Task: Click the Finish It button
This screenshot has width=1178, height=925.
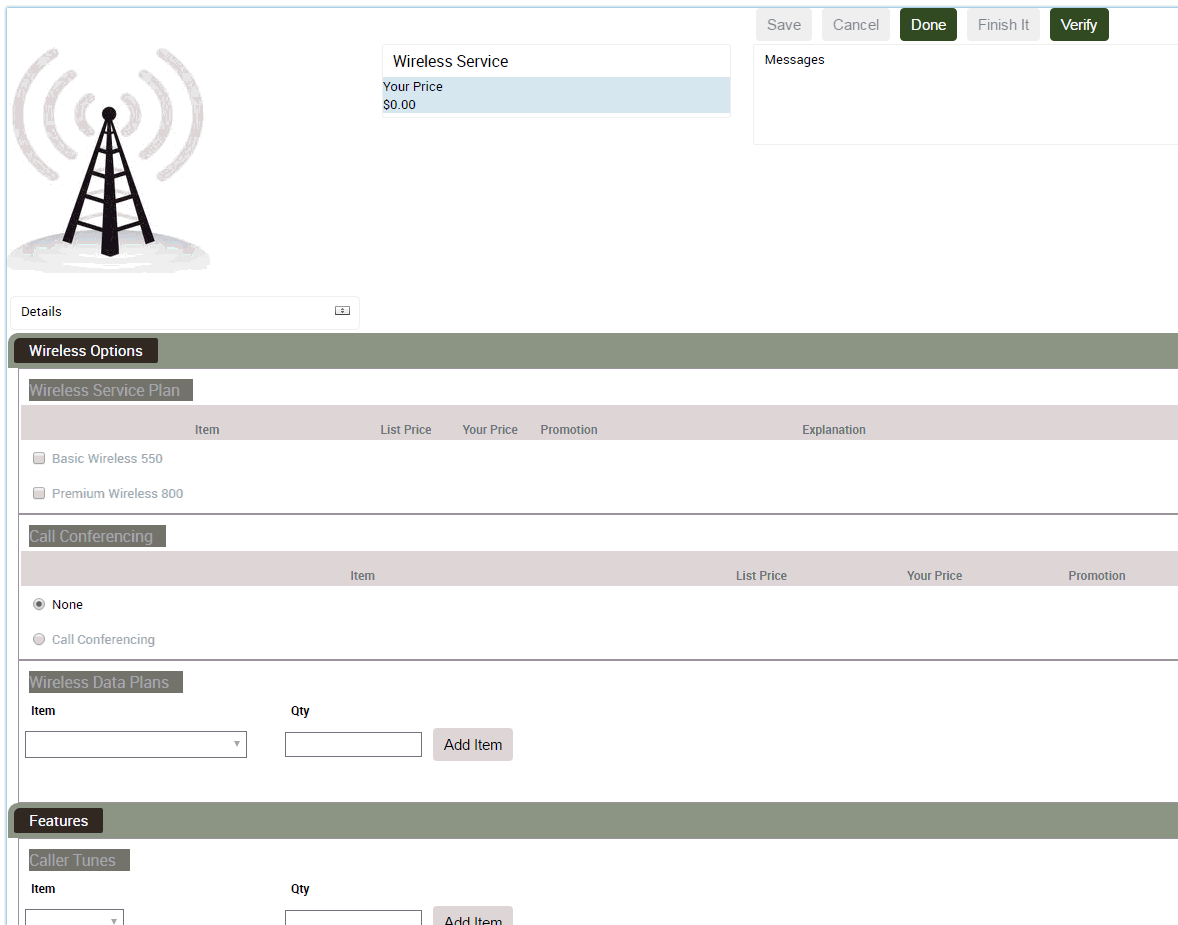Action: (x=1003, y=24)
